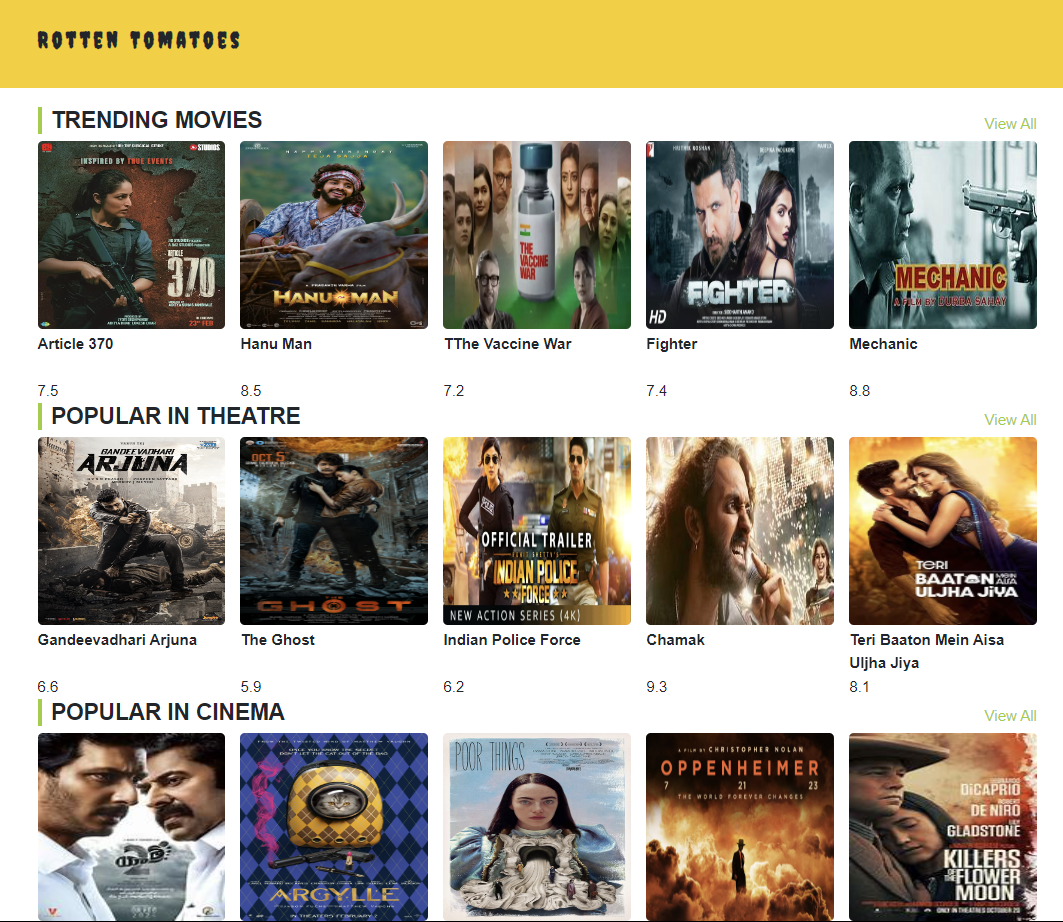
Task: Open the Mechanic movie poster
Action: pyautogui.click(x=943, y=235)
